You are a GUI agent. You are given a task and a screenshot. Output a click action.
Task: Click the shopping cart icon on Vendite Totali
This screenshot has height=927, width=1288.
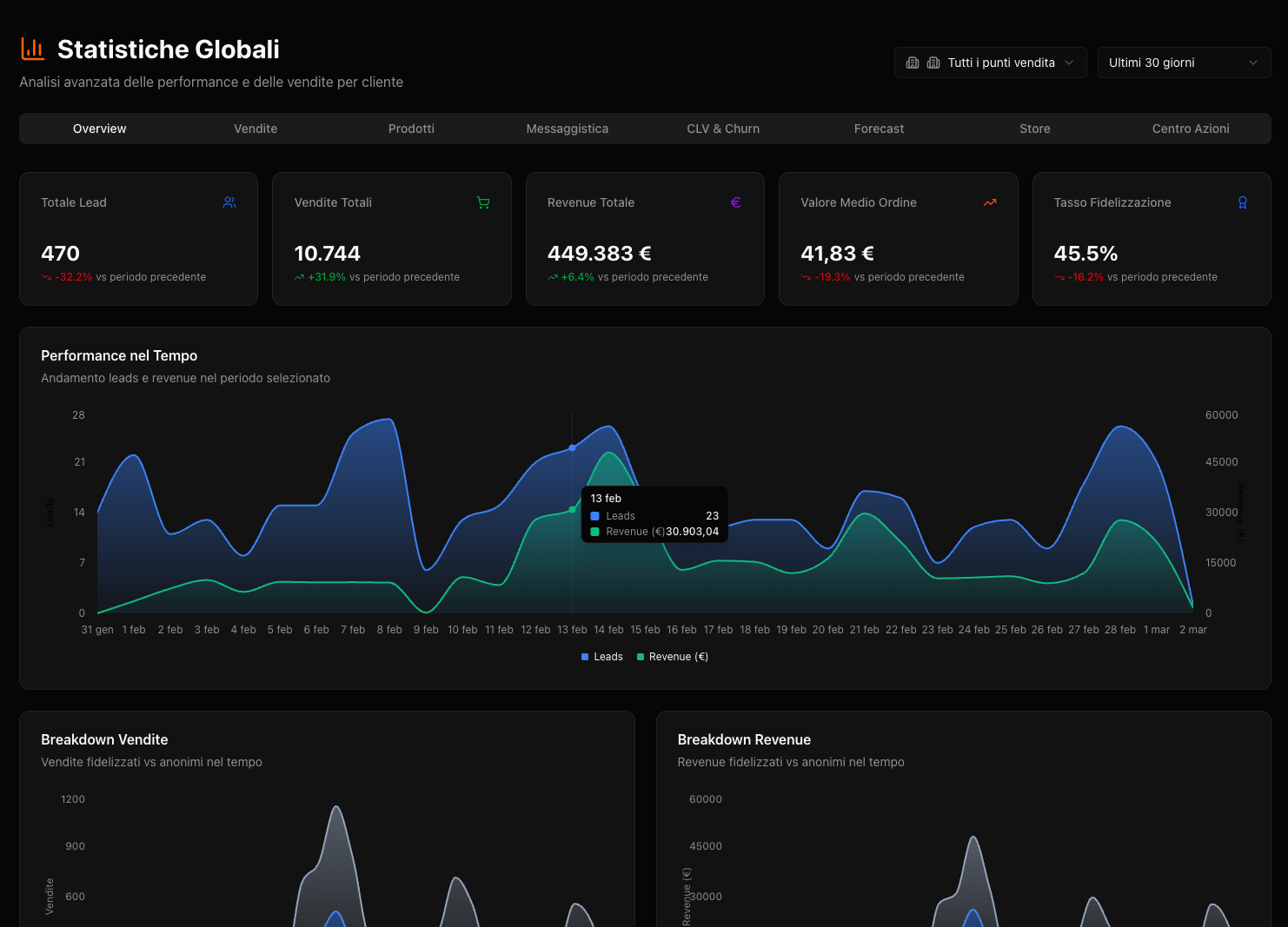pyautogui.click(x=483, y=202)
